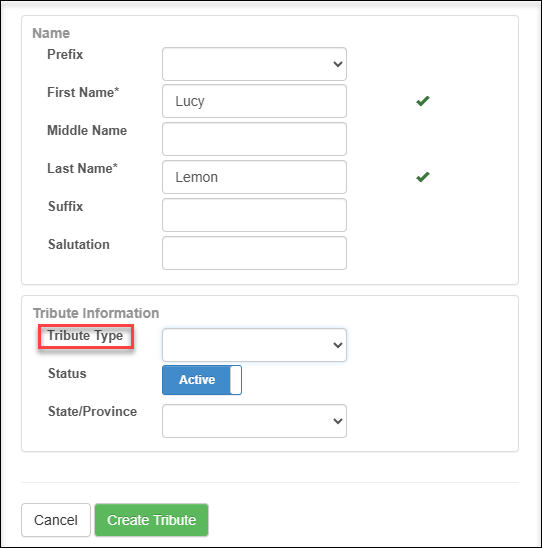Open the Prefix dropdown
This screenshot has height=548, width=542.
254,64
